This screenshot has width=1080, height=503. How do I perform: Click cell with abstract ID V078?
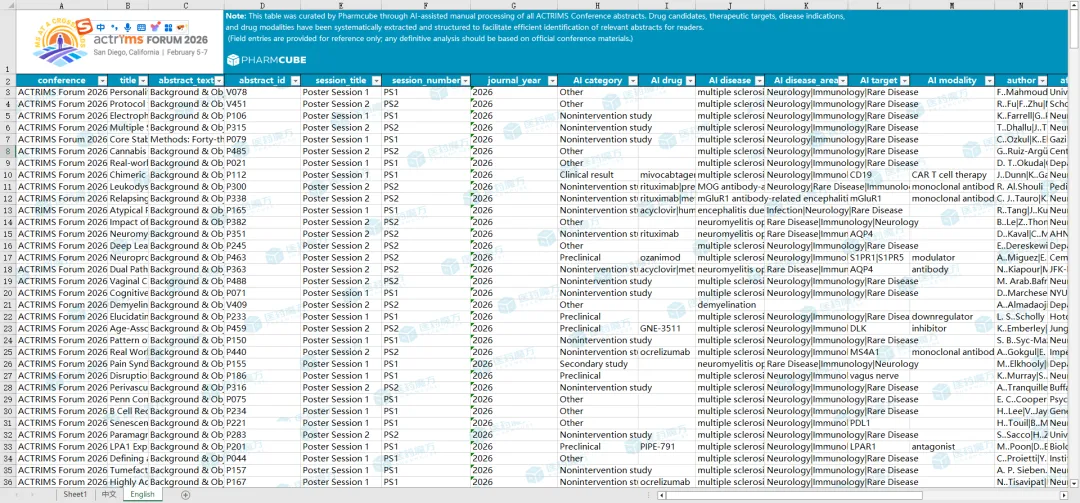pos(262,92)
